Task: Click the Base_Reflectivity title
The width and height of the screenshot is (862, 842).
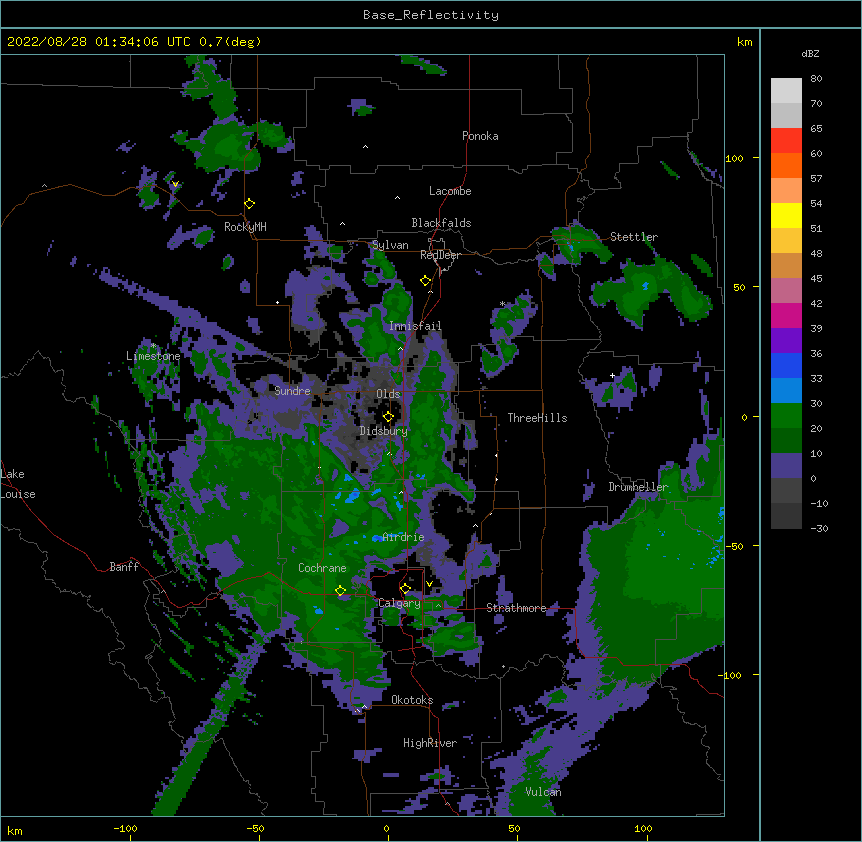Action: point(431,15)
